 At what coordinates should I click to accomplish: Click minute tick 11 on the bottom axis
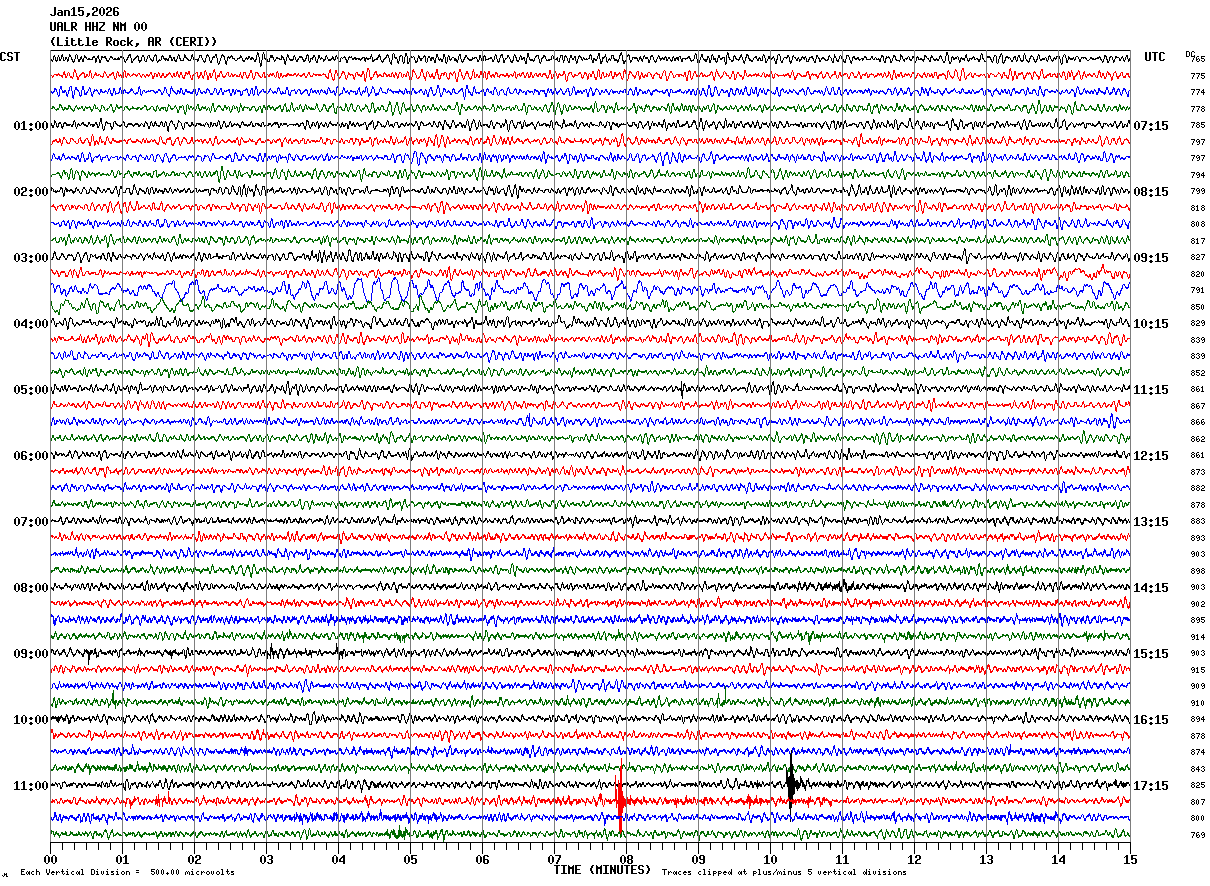842,859
